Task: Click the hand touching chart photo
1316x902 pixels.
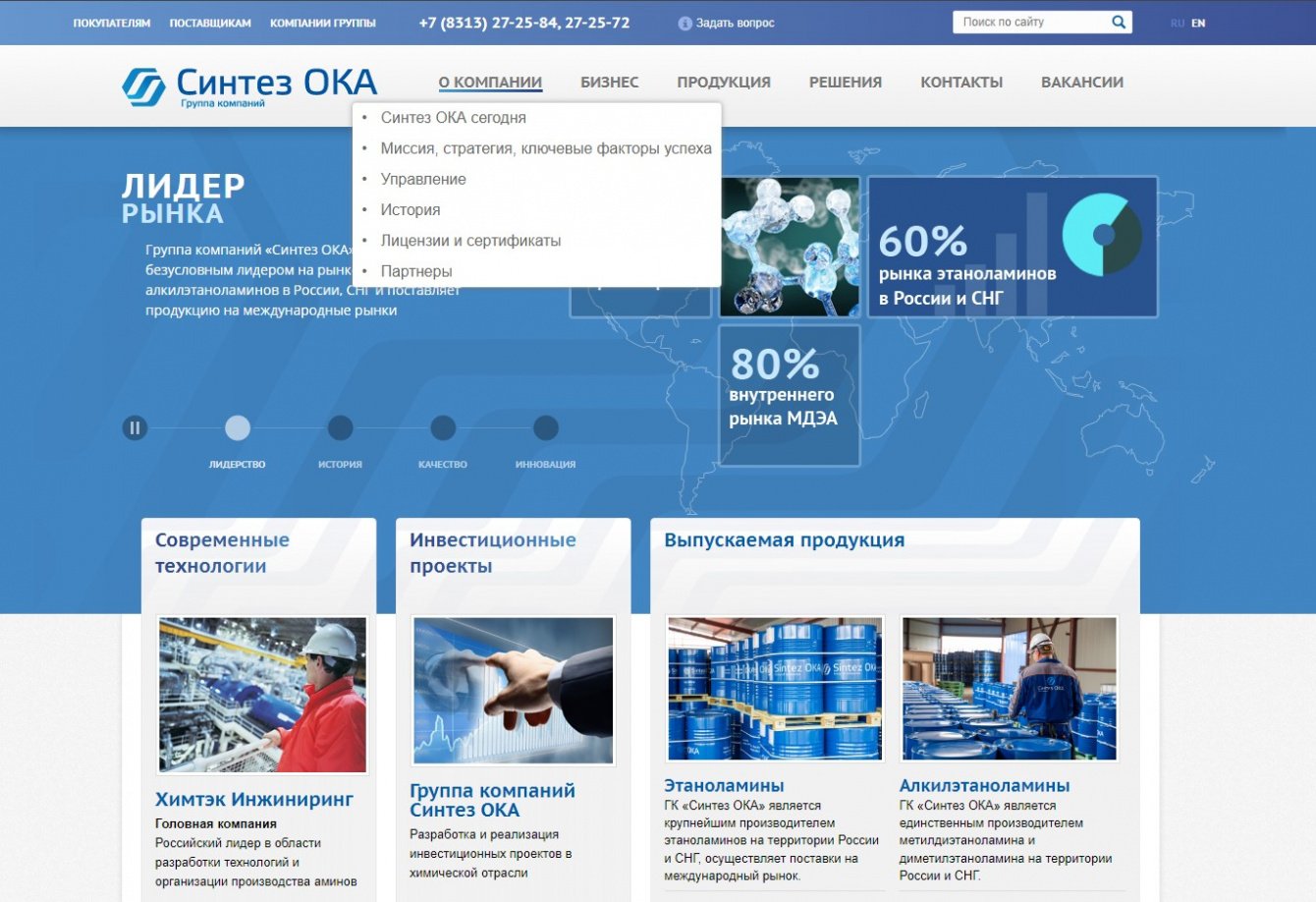Action: click(x=514, y=690)
